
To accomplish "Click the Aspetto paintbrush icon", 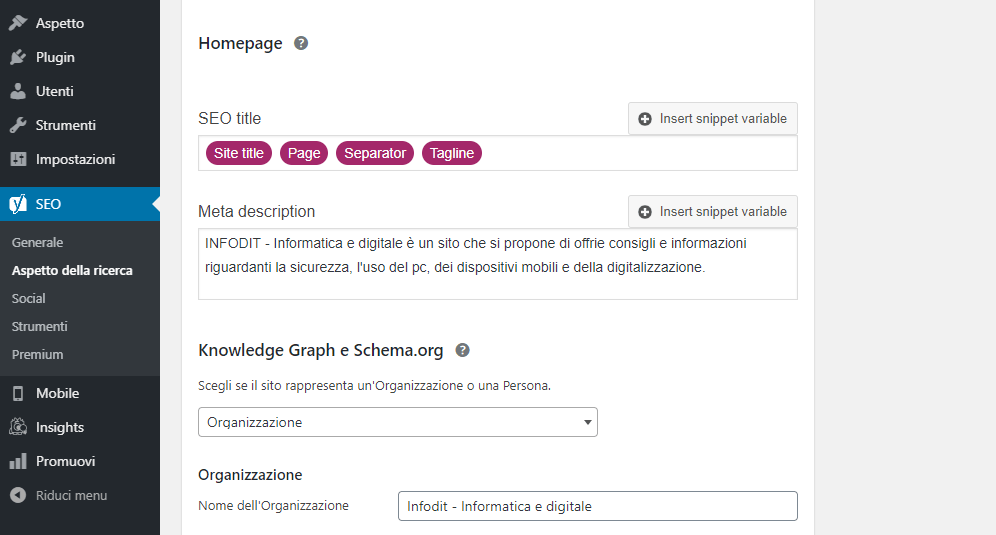I will click(x=18, y=23).
